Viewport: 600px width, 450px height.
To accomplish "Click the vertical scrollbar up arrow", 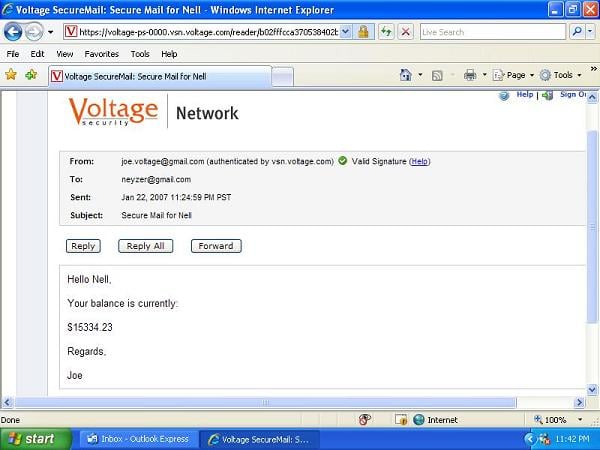I will click(592, 97).
